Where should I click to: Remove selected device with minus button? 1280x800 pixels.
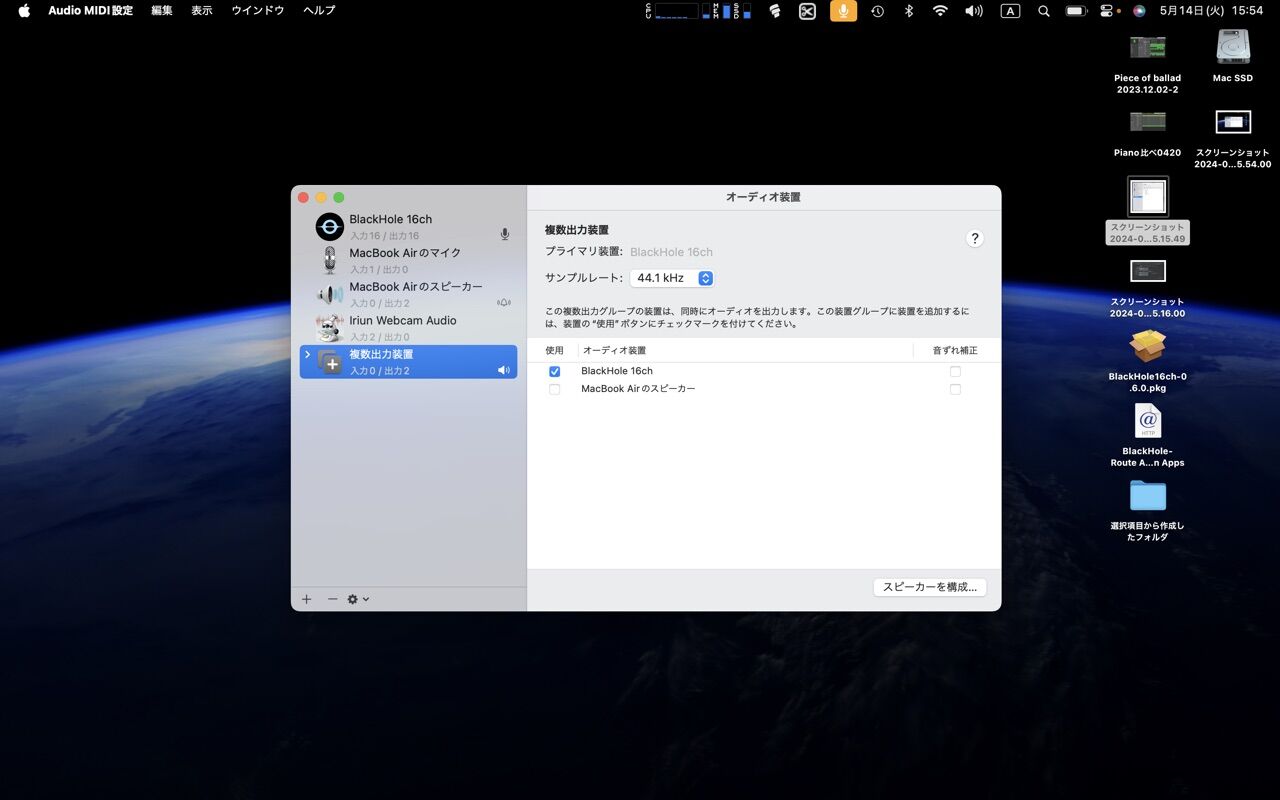pyautogui.click(x=333, y=599)
